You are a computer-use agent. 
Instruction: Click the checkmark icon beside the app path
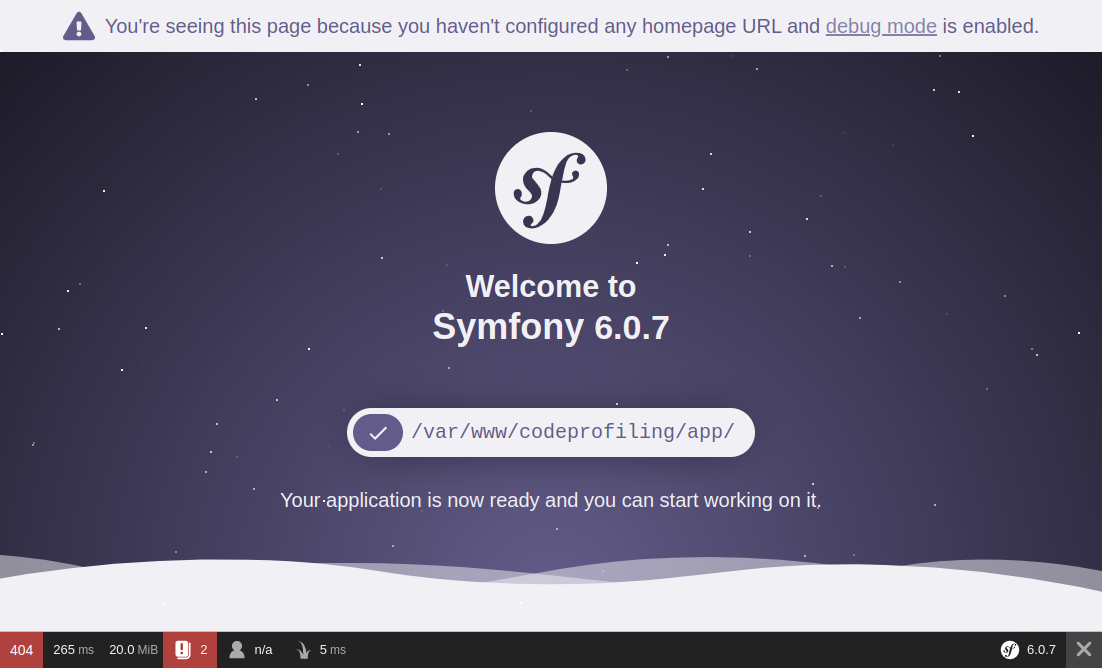(x=378, y=432)
